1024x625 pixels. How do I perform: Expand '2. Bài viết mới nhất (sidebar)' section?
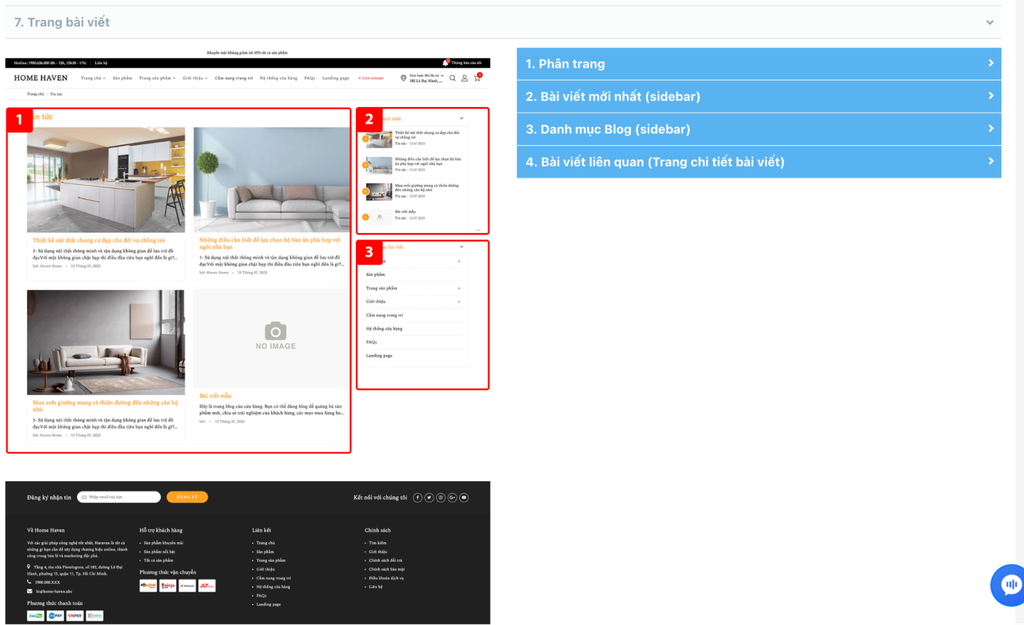[x=758, y=96]
